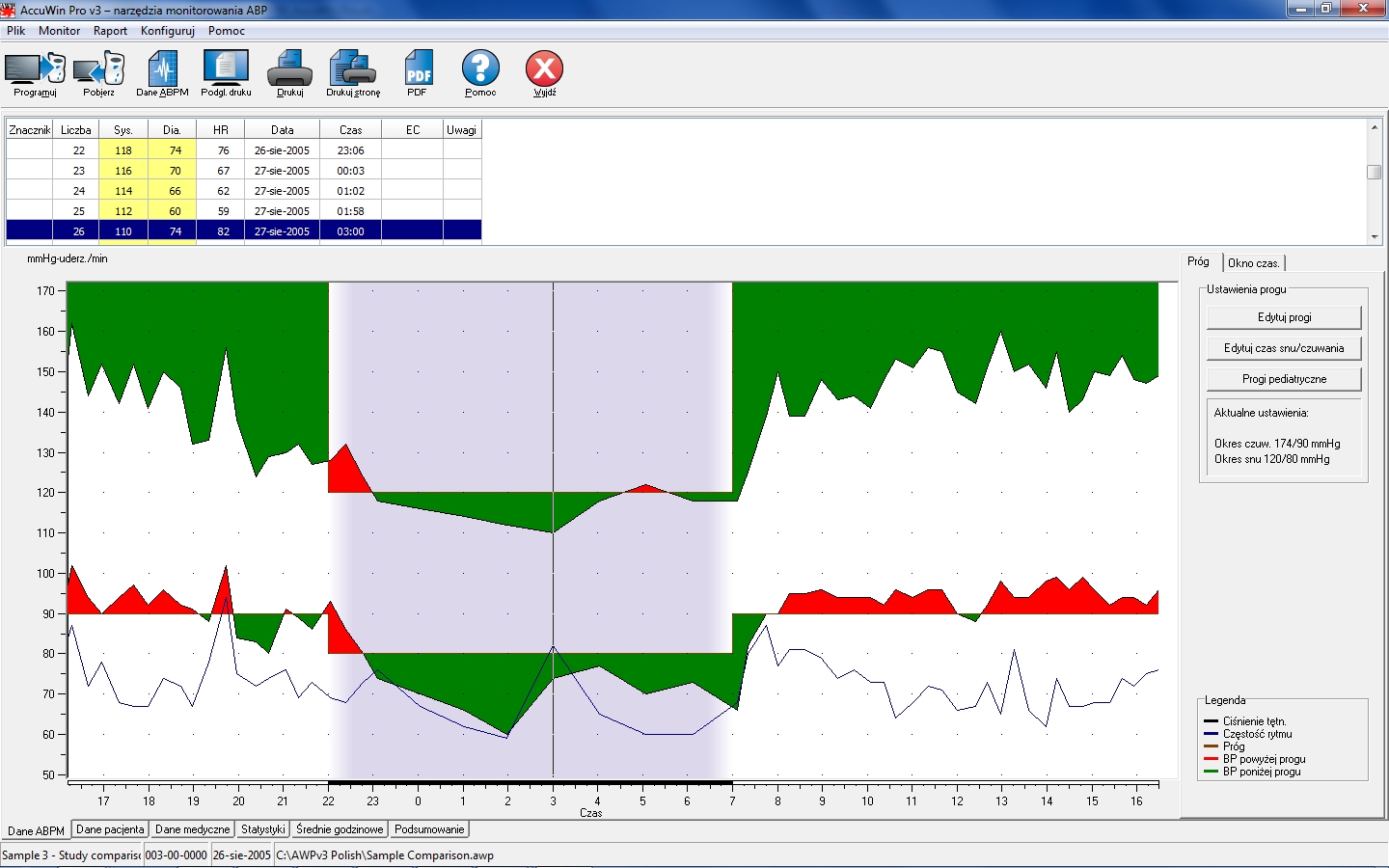Exit the program with the Wyjdź icon
Screen dimensions: 1389x868
544,74
